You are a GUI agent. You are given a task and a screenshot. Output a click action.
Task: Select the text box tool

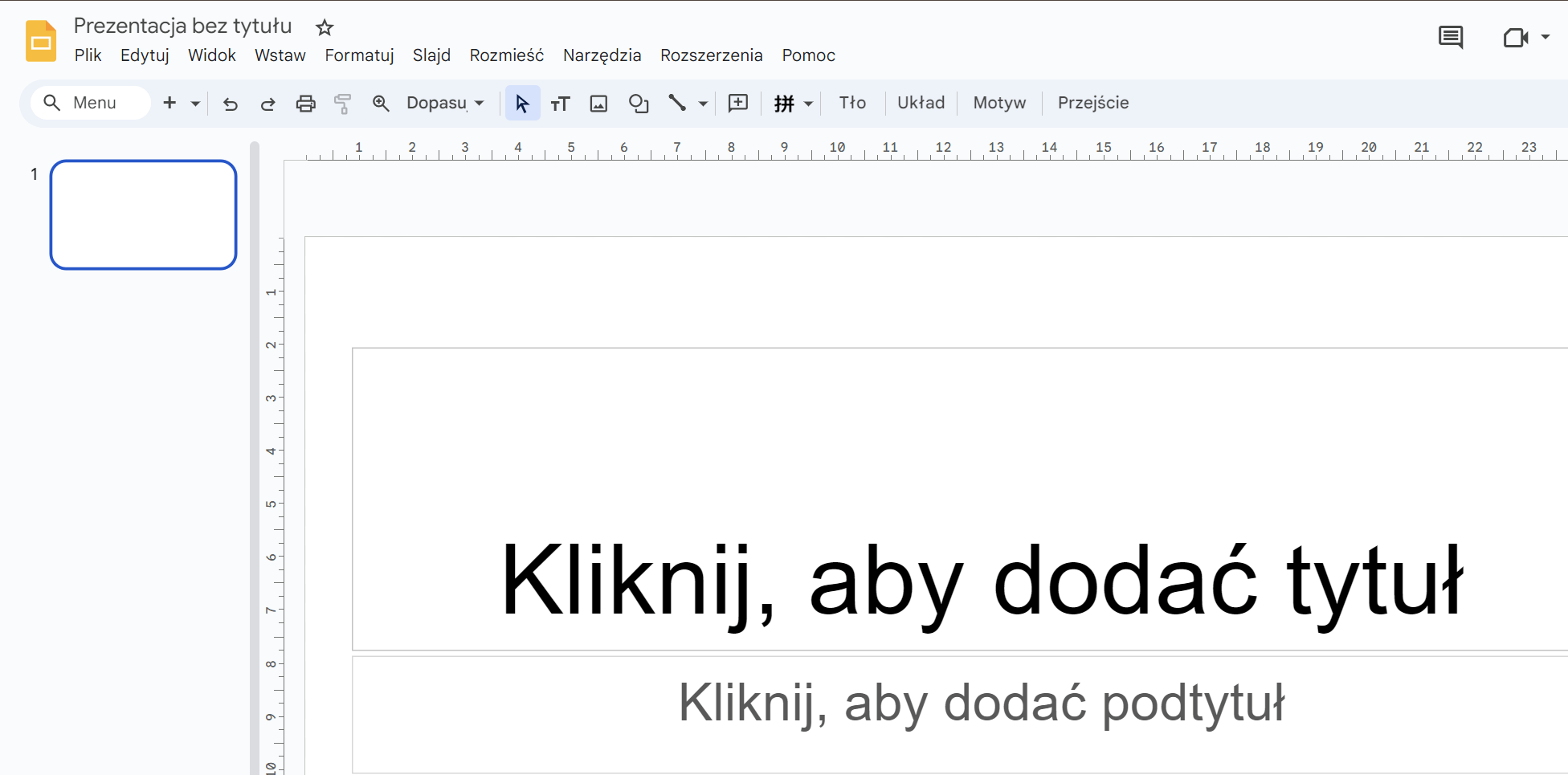pos(560,104)
